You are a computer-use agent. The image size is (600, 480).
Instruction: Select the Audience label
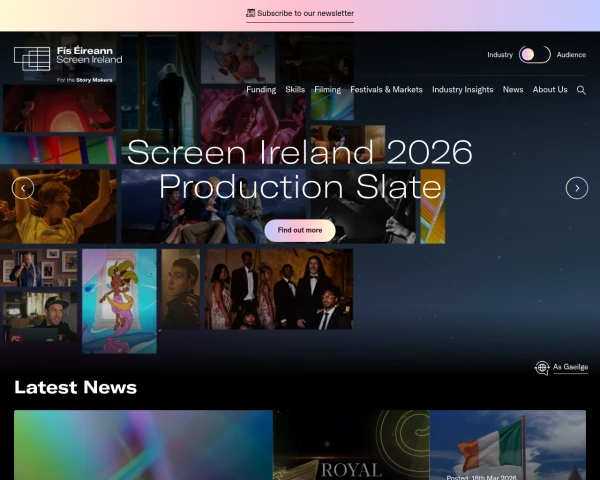pyautogui.click(x=571, y=55)
